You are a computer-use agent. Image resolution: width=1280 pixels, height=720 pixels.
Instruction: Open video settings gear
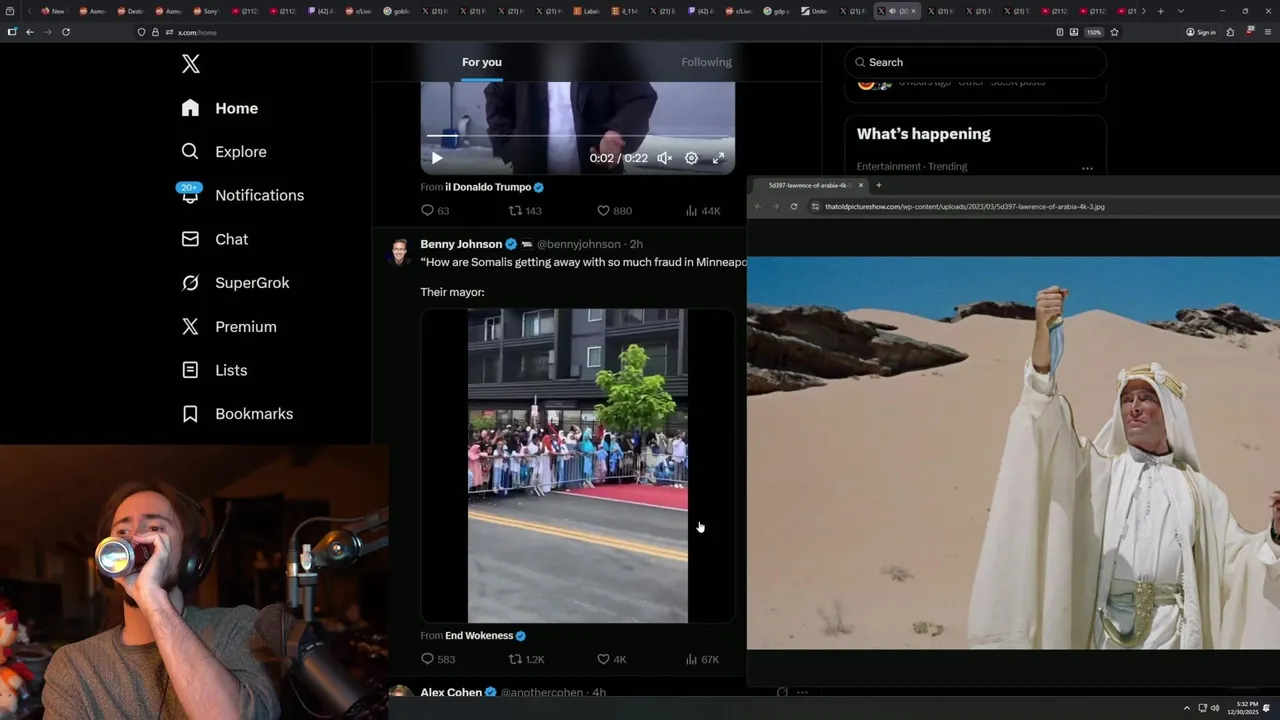coord(691,158)
